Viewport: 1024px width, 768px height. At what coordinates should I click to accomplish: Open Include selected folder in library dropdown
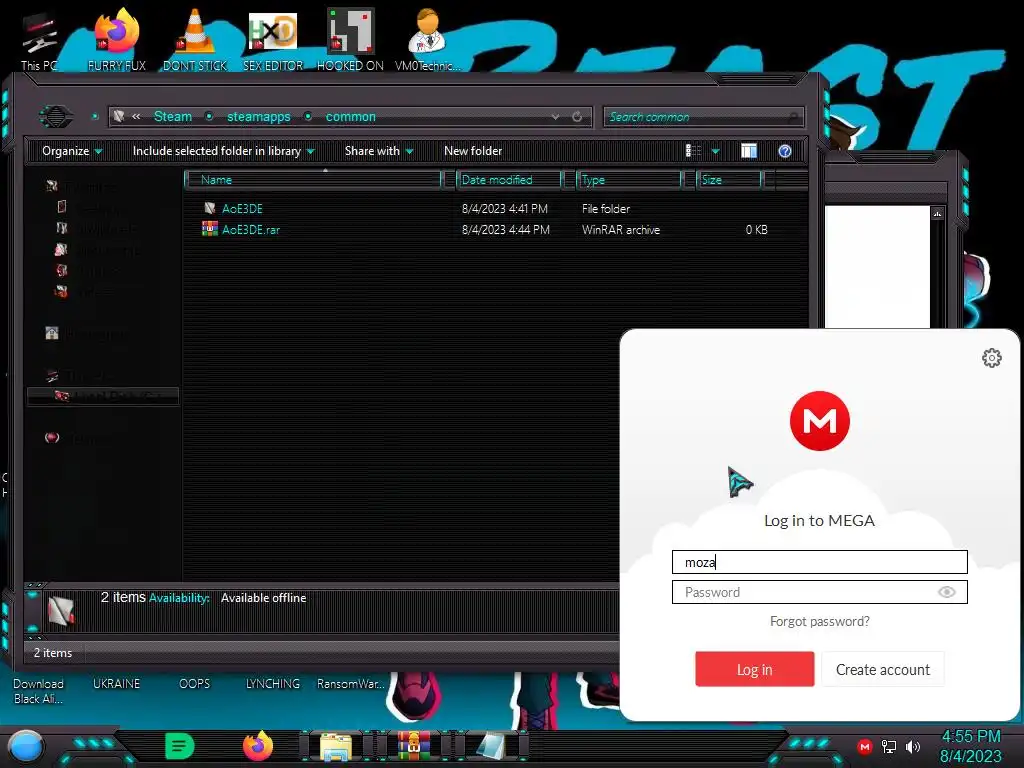pyautogui.click(x=223, y=152)
